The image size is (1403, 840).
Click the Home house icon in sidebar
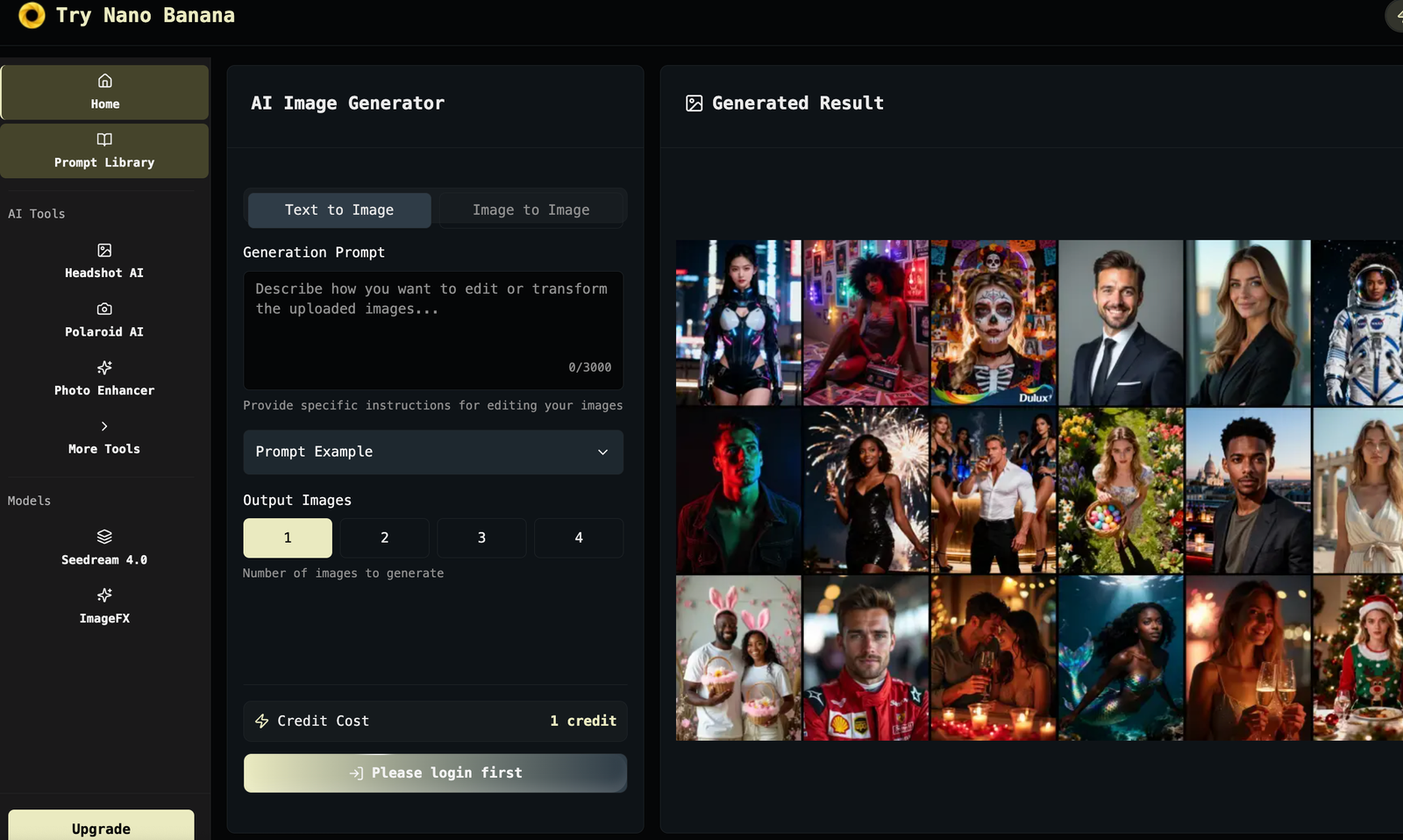coord(104,81)
